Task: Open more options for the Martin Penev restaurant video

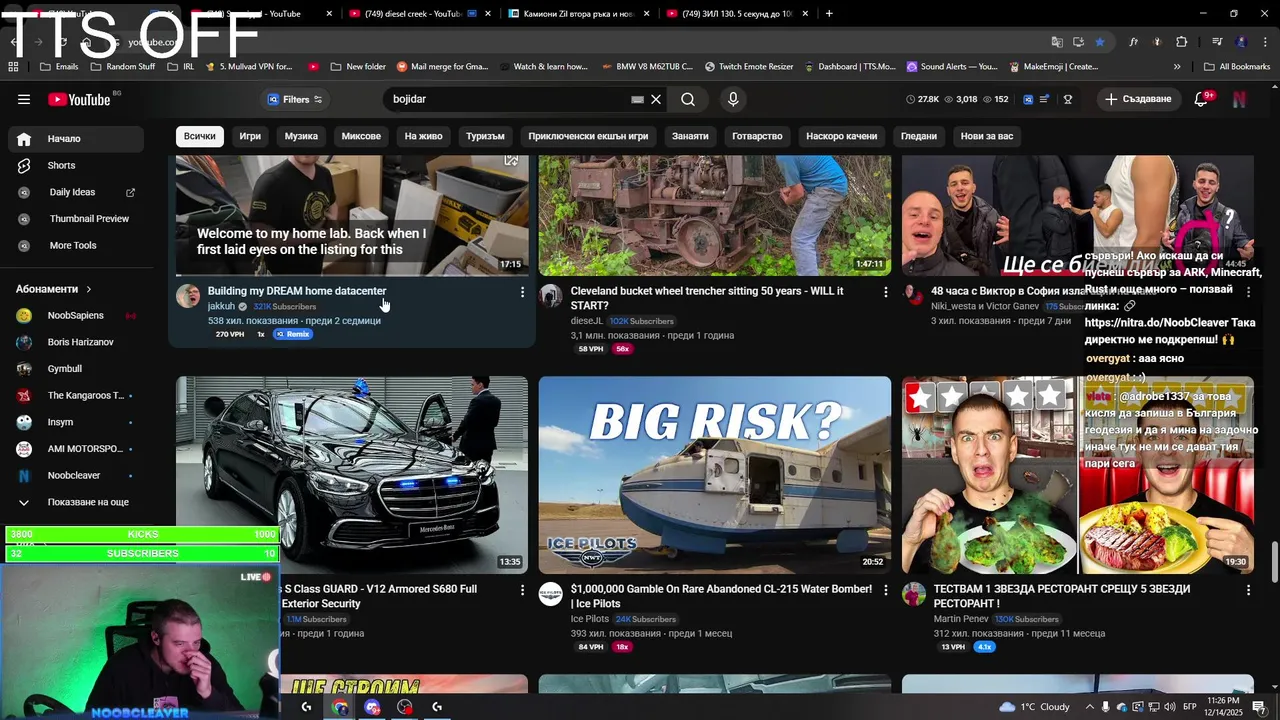Action: [1248, 590]
